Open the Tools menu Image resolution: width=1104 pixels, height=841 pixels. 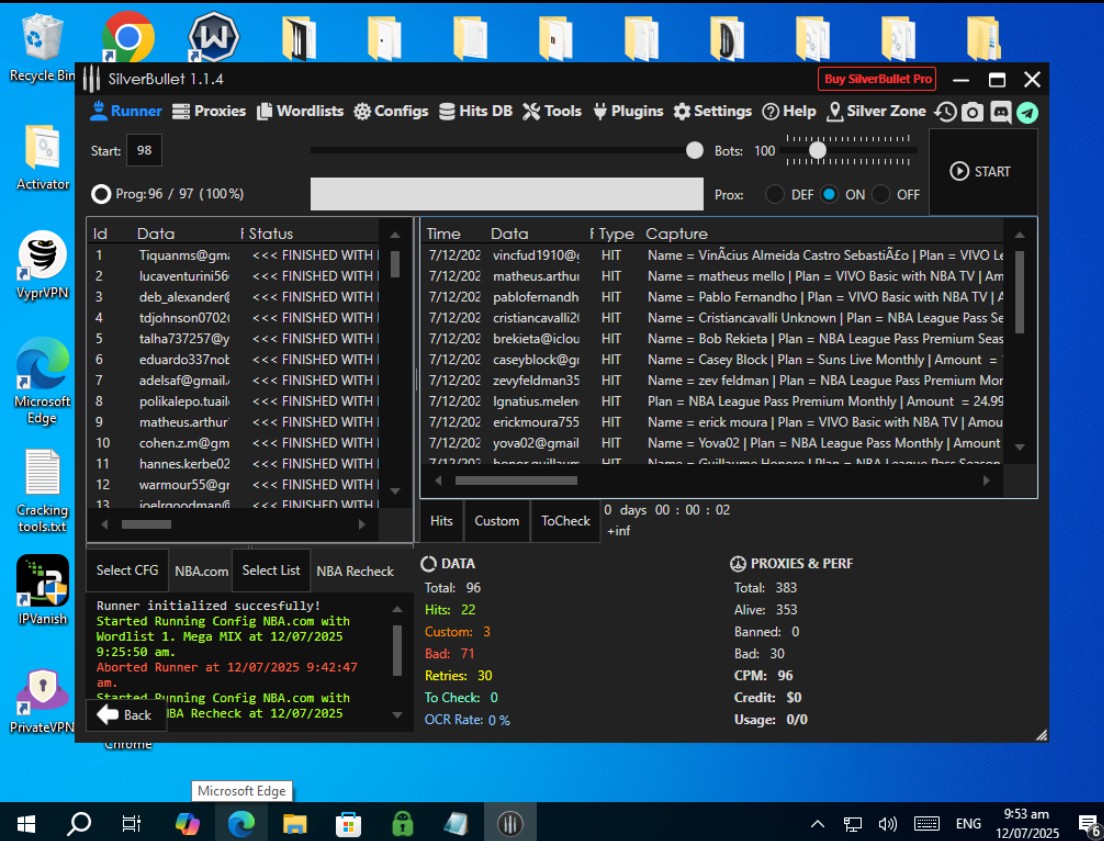[x=552, y=111]
